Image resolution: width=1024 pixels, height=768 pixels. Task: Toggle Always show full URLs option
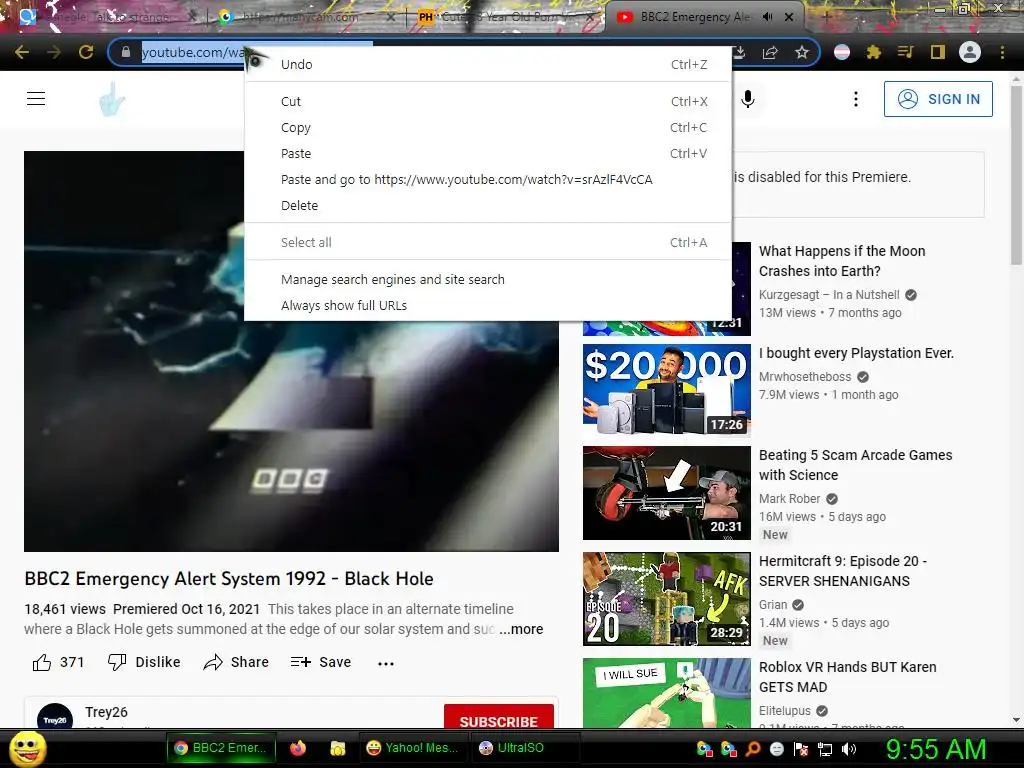(x=488, y=306)
